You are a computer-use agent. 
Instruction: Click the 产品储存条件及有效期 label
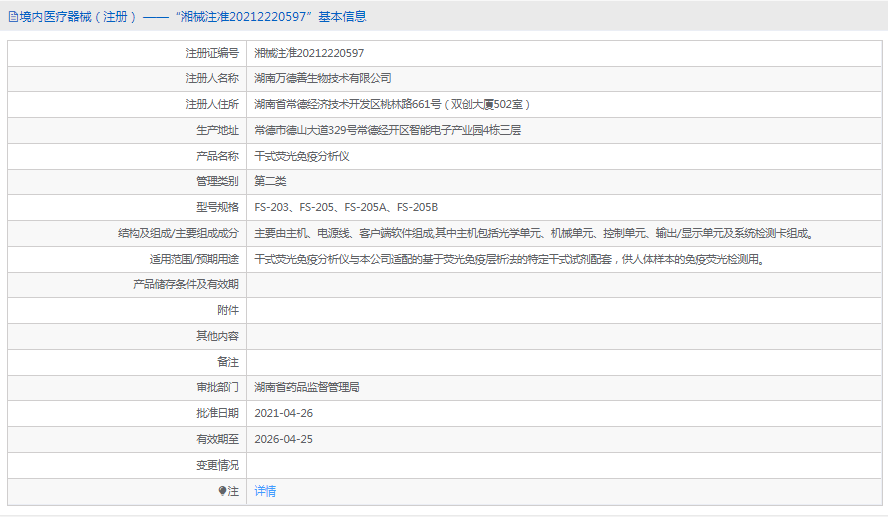(186, 284)
